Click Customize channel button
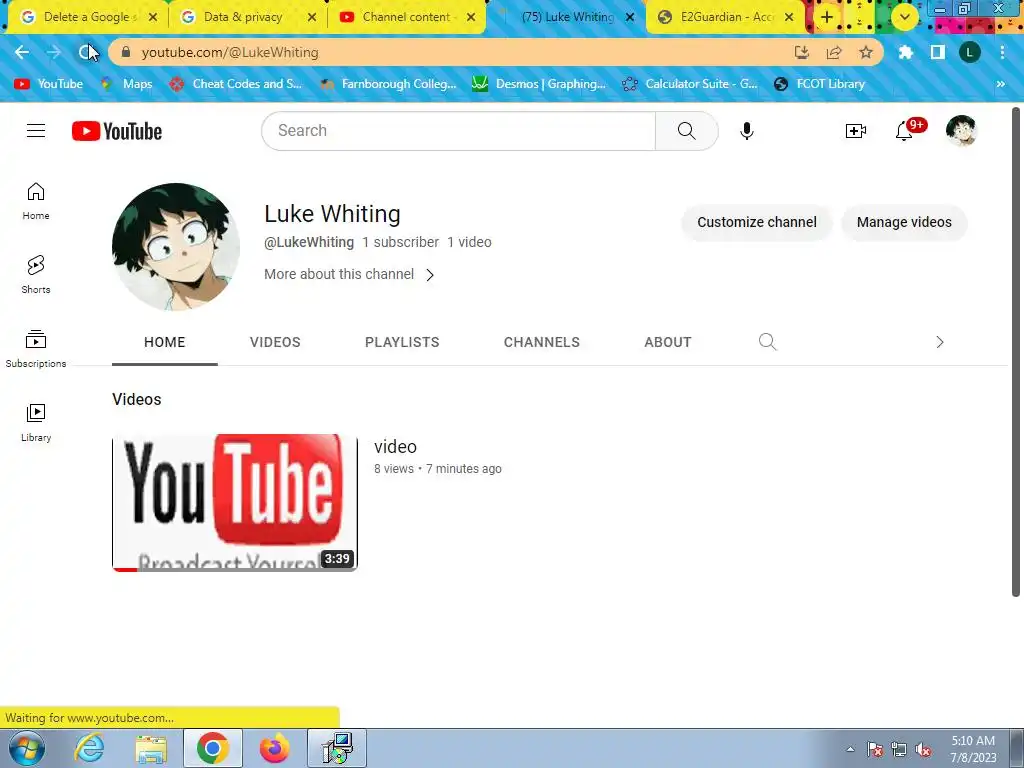Viewport: 1024px width, 768px height. point(757,222)
